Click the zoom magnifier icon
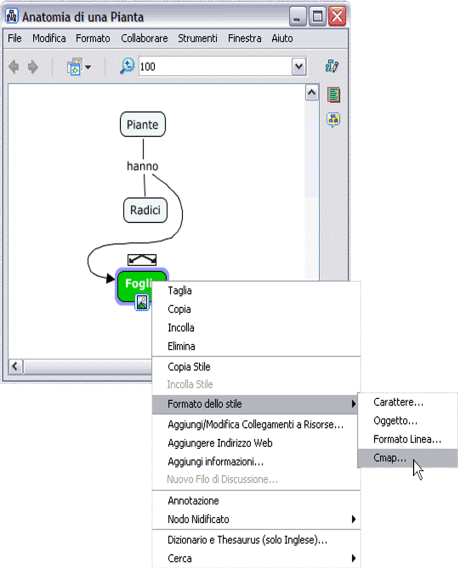The image size is (458, 568). pos(127,66)
